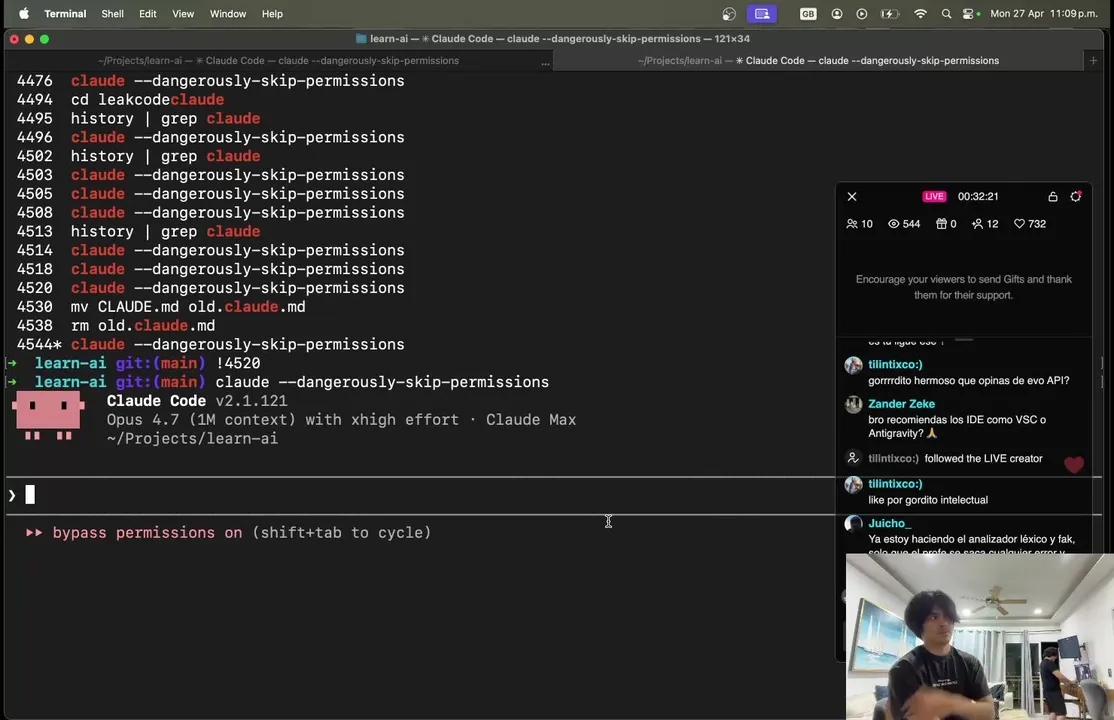Screen dimensions: 1114x720
Task: Click the Claude Code pixel mascot logo
Action: 48,415
